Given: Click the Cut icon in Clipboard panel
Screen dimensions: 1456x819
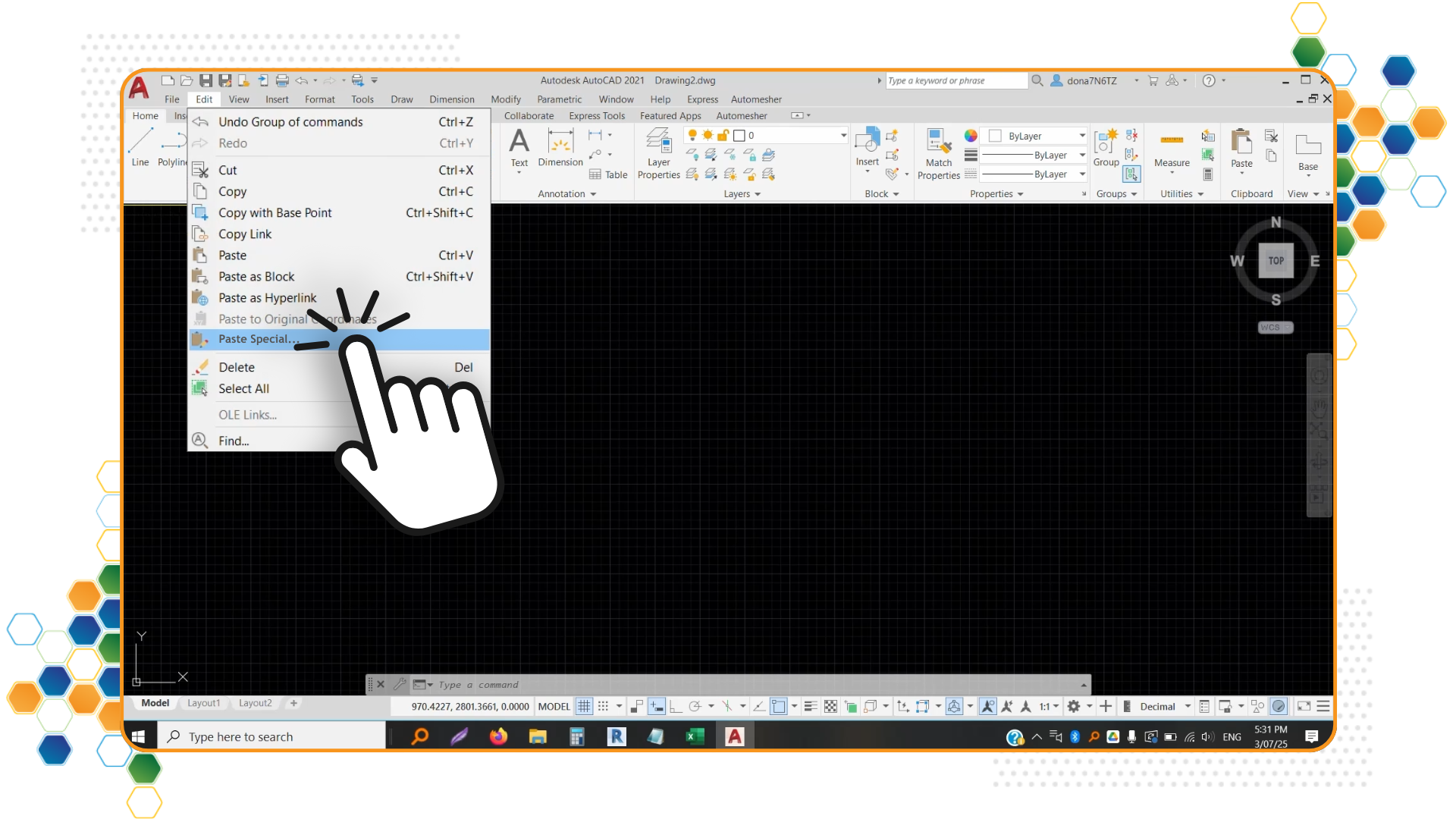Looking at the screenshot, I should (x=1272, y=136).
